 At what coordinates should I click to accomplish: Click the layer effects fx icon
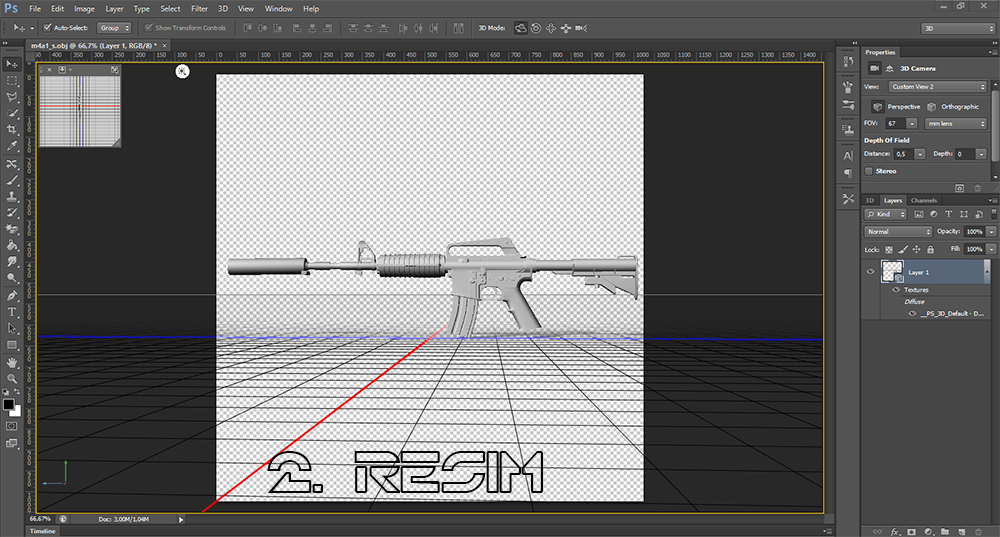[895, 531]
